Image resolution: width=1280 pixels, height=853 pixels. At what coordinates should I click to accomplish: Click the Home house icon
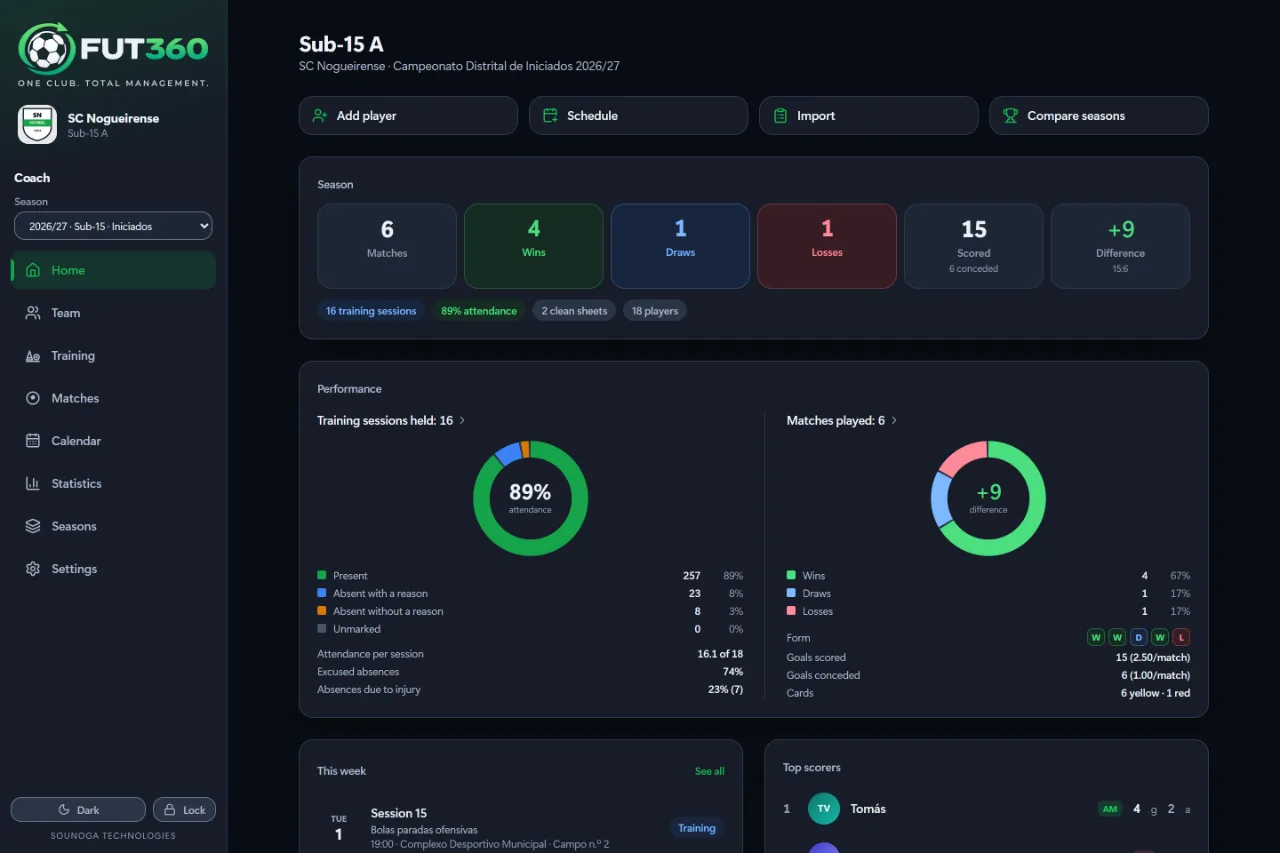click(x=33, y=270)
